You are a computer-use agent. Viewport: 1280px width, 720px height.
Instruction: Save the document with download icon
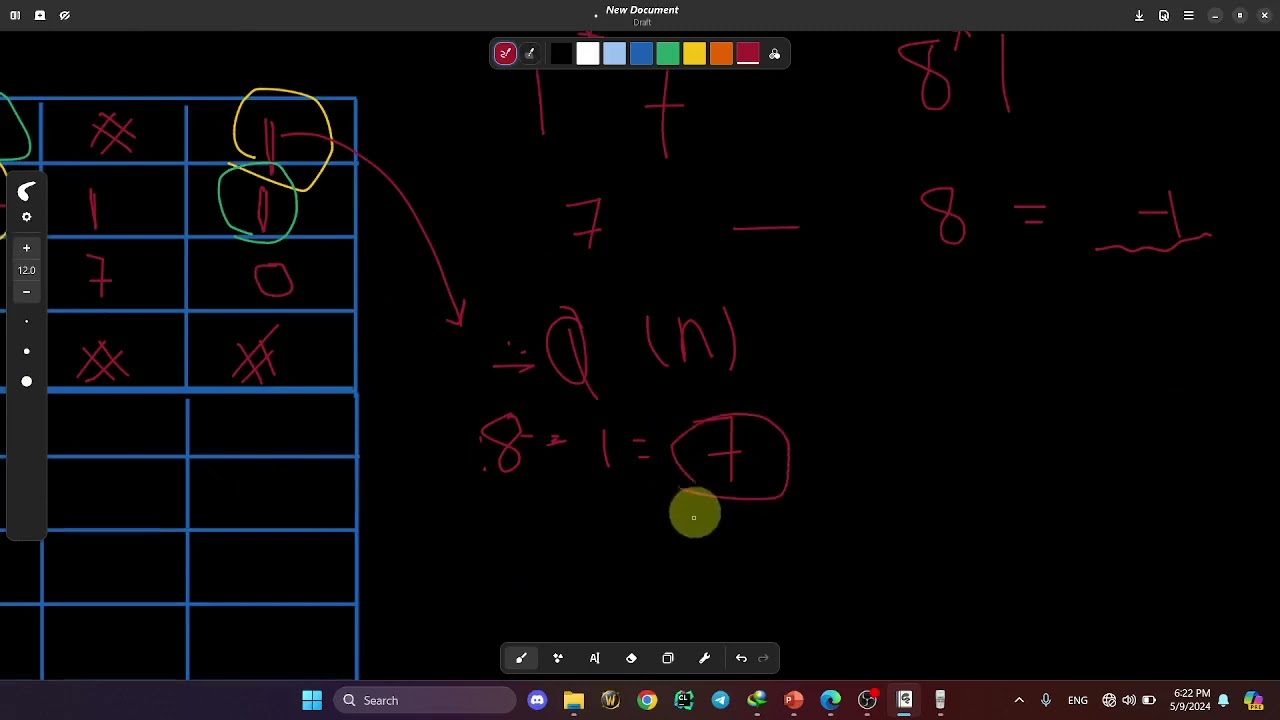(x=1139, y=15)
